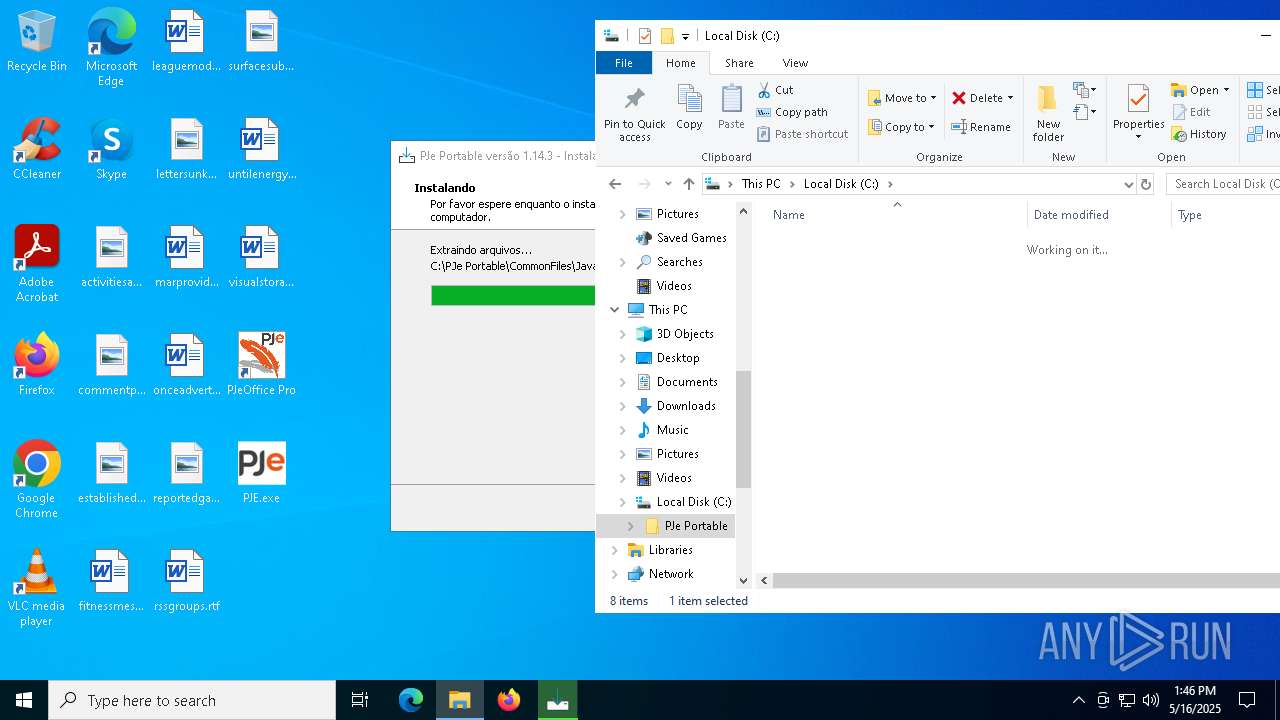Click Pin to Quick access icon
Viewport: 1280px width, 720px height.
click(634, 100)
